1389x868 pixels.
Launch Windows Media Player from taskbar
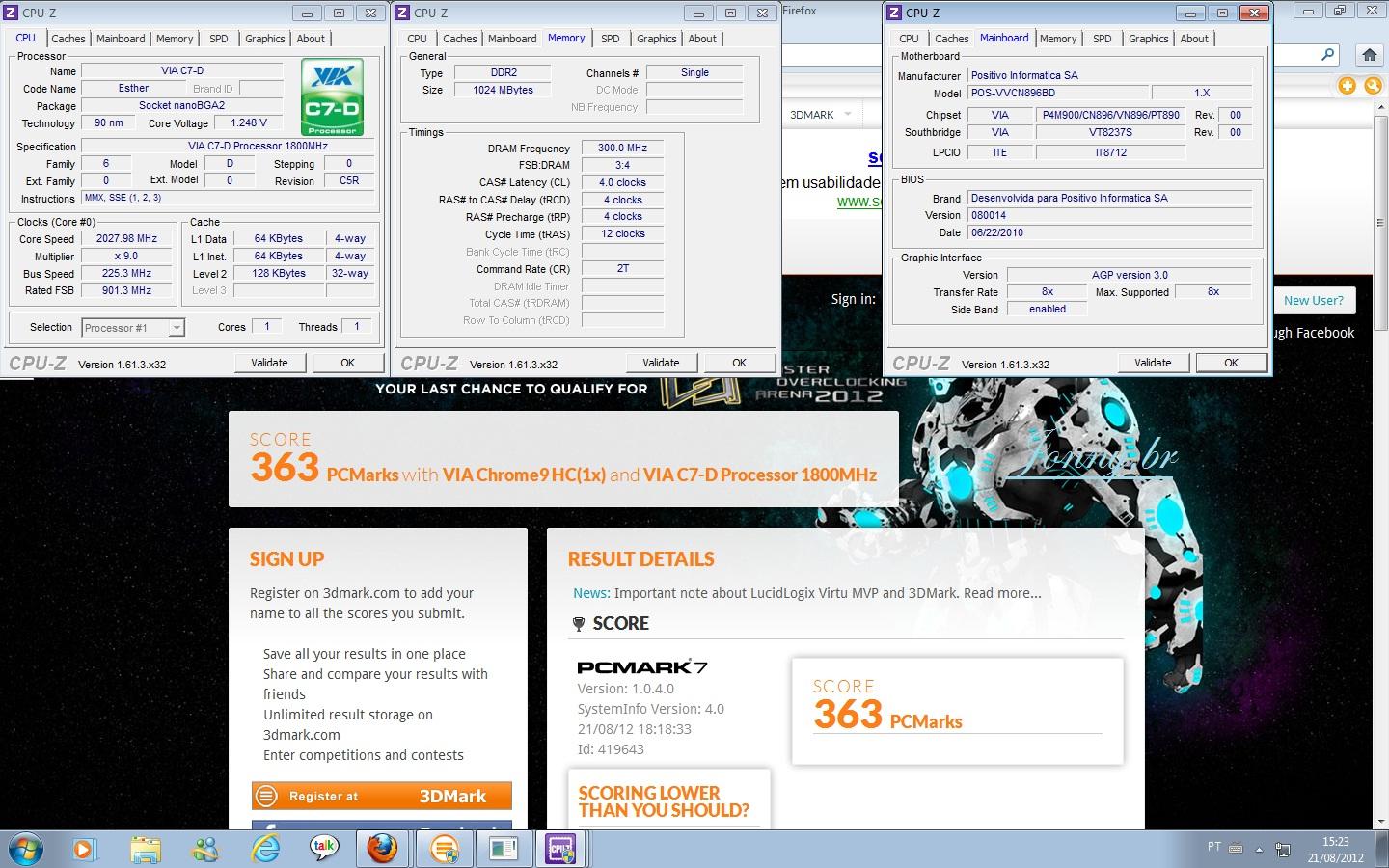click(84, 849)
